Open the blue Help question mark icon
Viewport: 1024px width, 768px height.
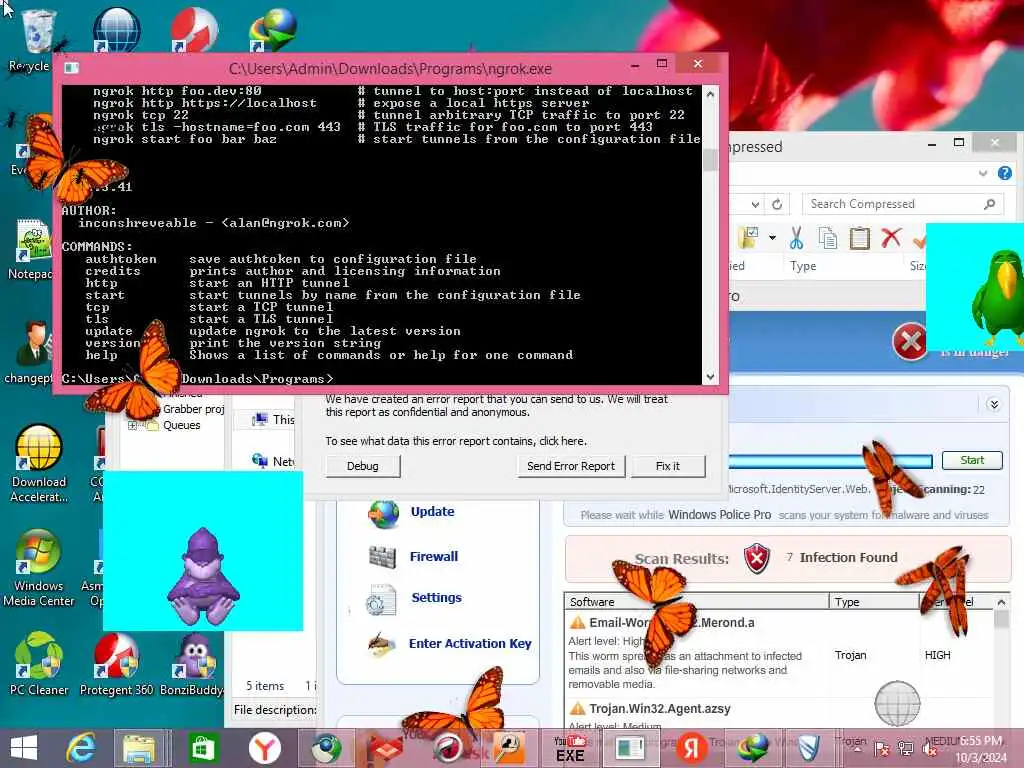pos(1004,173)
